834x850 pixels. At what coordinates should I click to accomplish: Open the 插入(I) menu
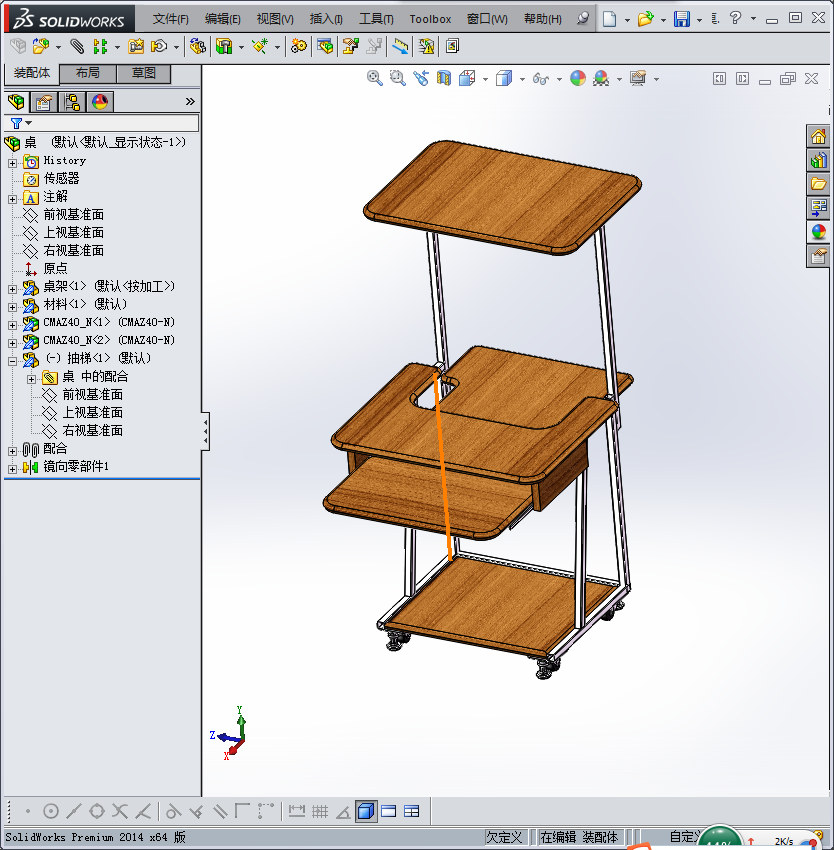click(326, 19)
